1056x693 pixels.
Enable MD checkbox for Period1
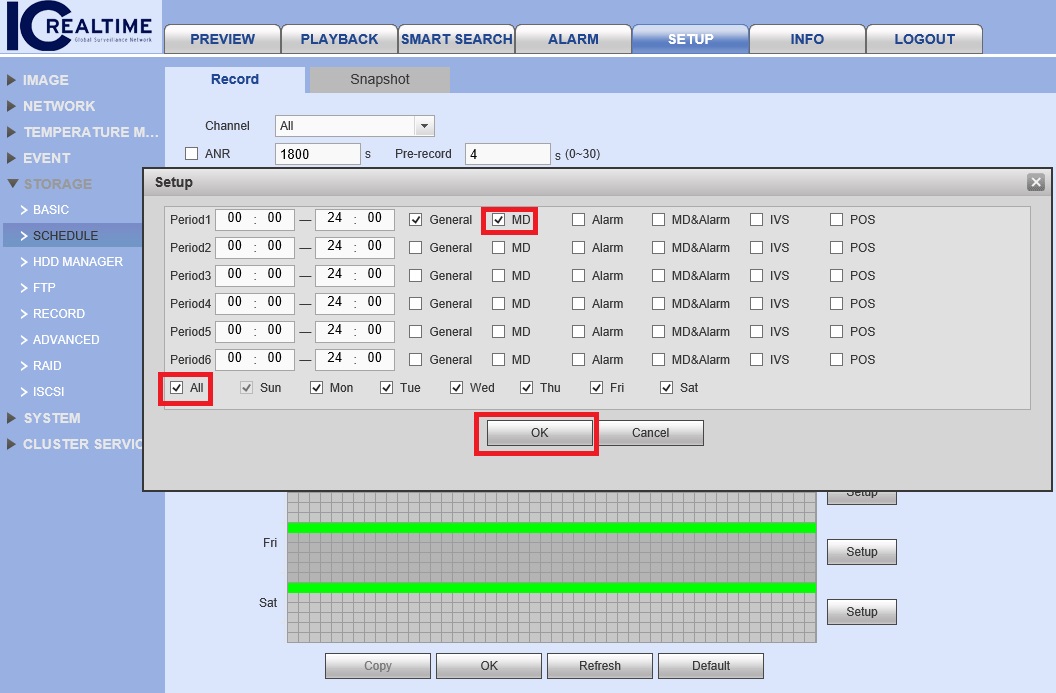pyautogui.click(x=499, y=220)
